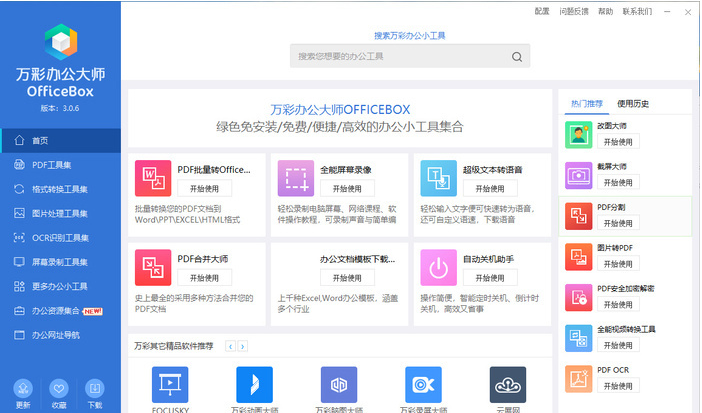The height and width of the screenshot is (413, 702).
Task: Click the 改图大师 icon in sidebar
Action: (x=578, y=134)
